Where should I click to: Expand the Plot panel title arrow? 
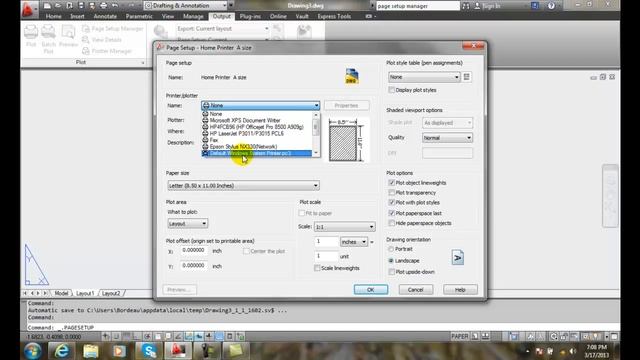pos(142,62)
